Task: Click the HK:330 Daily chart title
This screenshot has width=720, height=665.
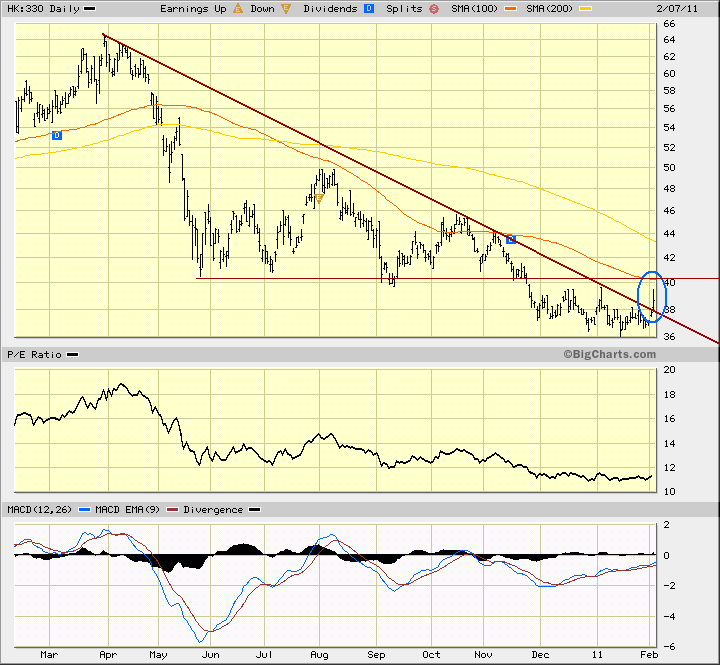Action: [44, 9]
